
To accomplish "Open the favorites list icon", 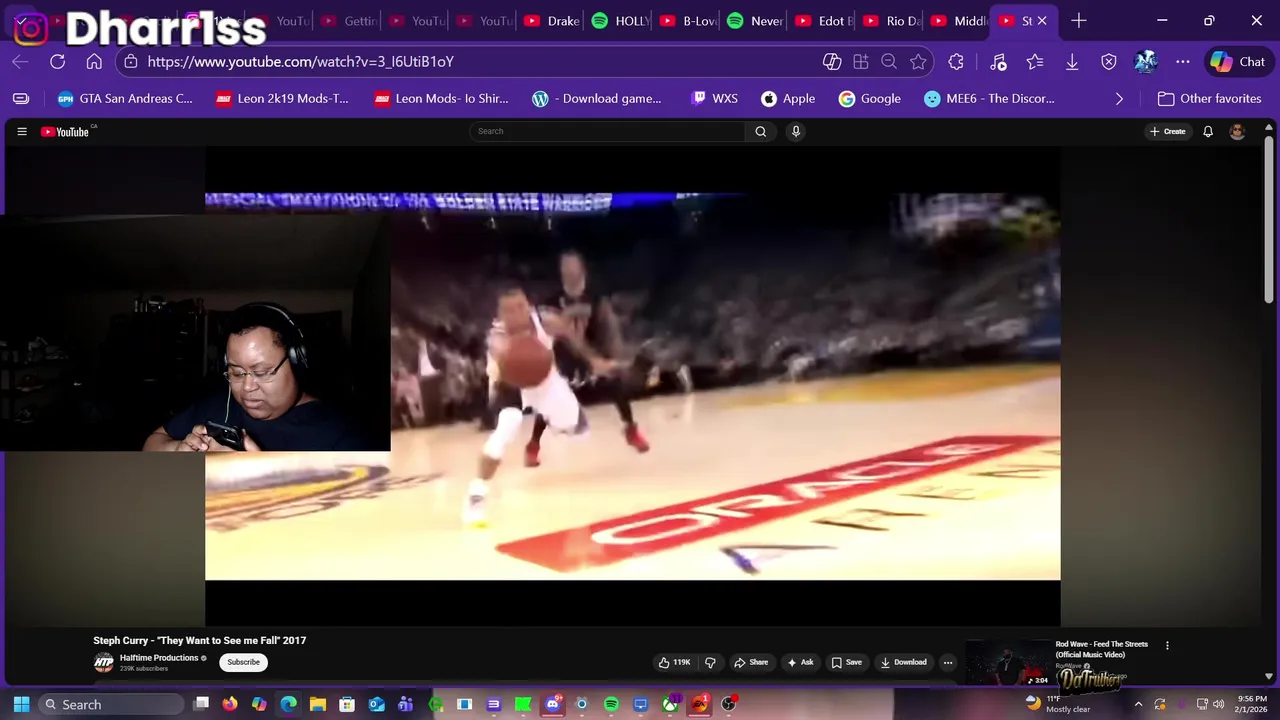I will 1035,62.
